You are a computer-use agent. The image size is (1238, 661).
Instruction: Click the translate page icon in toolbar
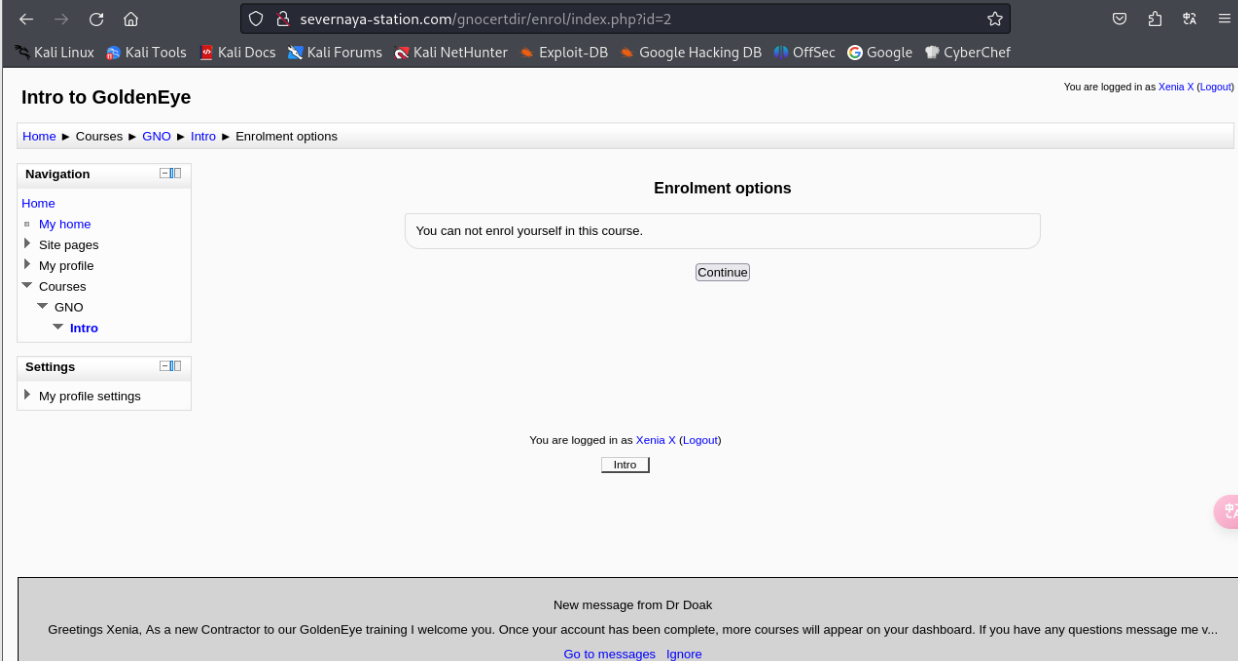pos(1189,19)
